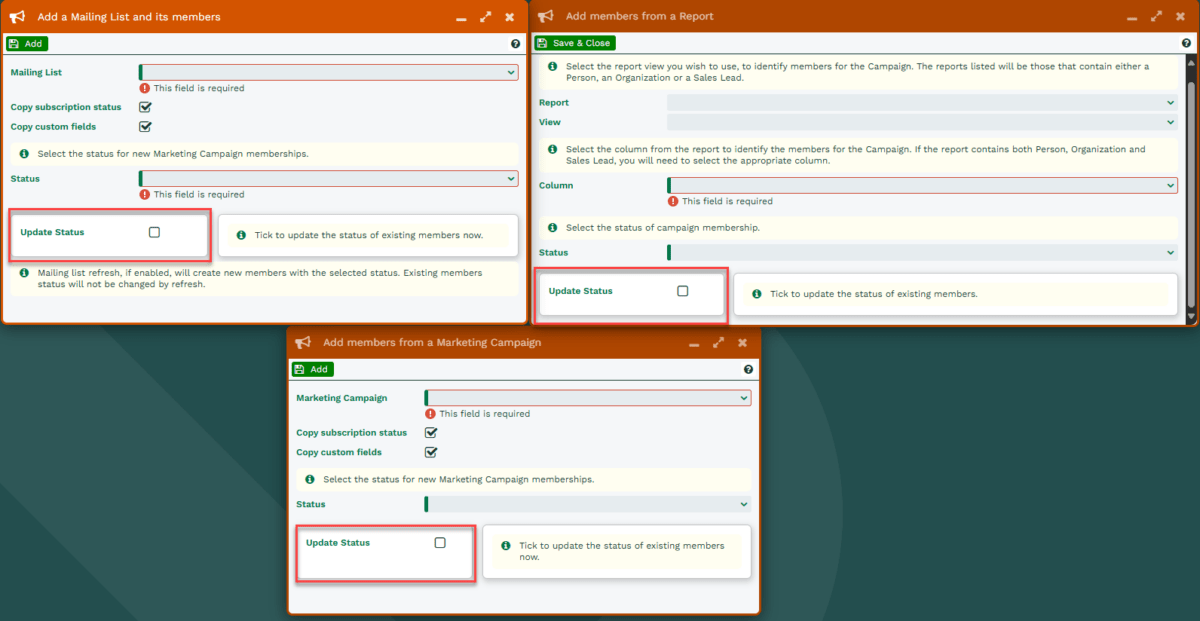This screenshot has height=621, width=1200.
Task: Expand the Add members from Marketing Campaign window
Action: click(x=718, y=343)
